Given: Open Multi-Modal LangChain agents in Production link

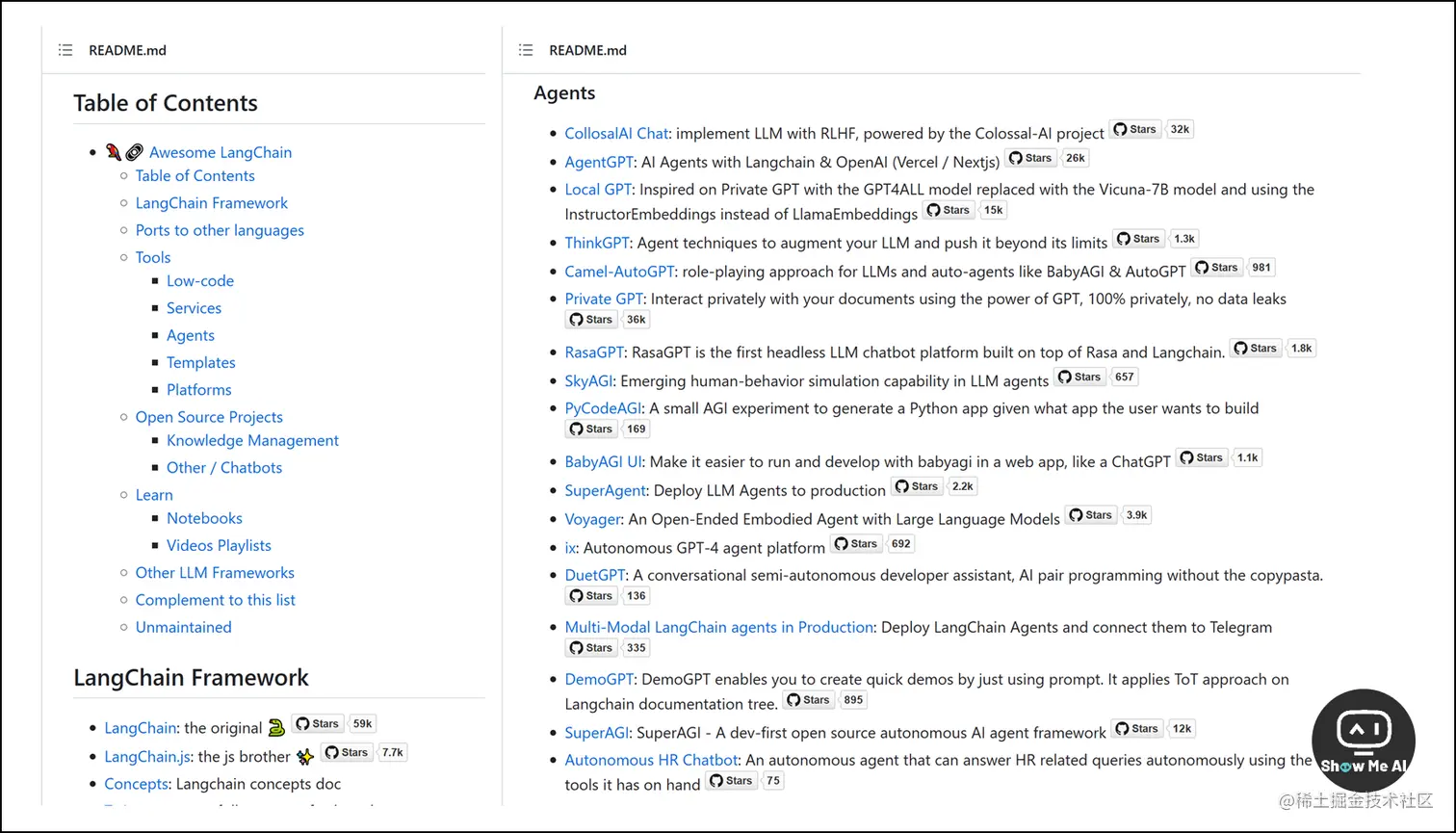Looking at the screenshot, I should [x=718, y=628].
